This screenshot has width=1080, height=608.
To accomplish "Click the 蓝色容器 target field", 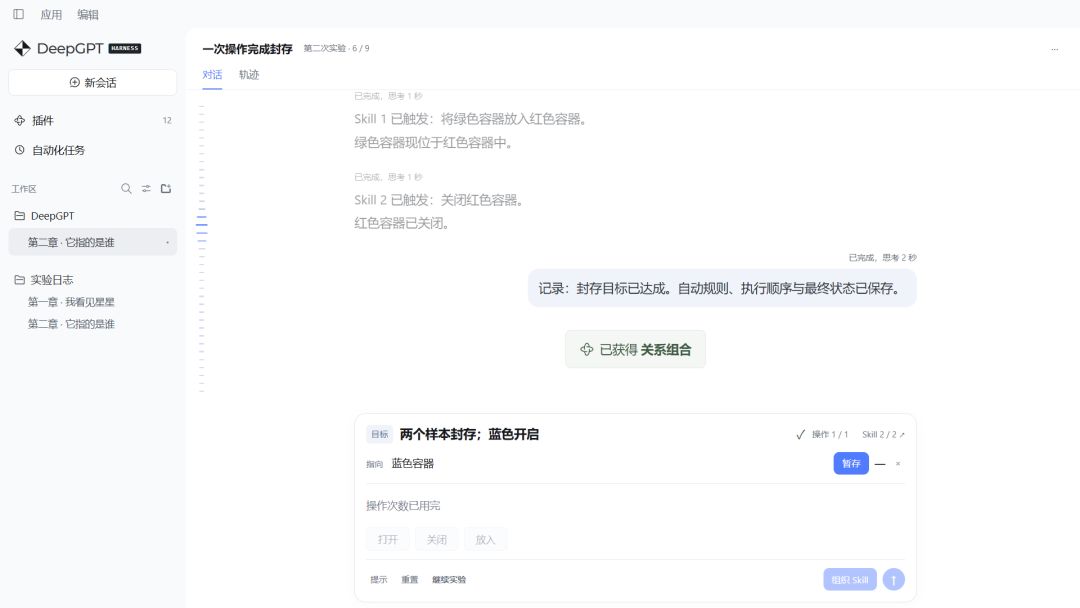I will [x=413, y=464].
